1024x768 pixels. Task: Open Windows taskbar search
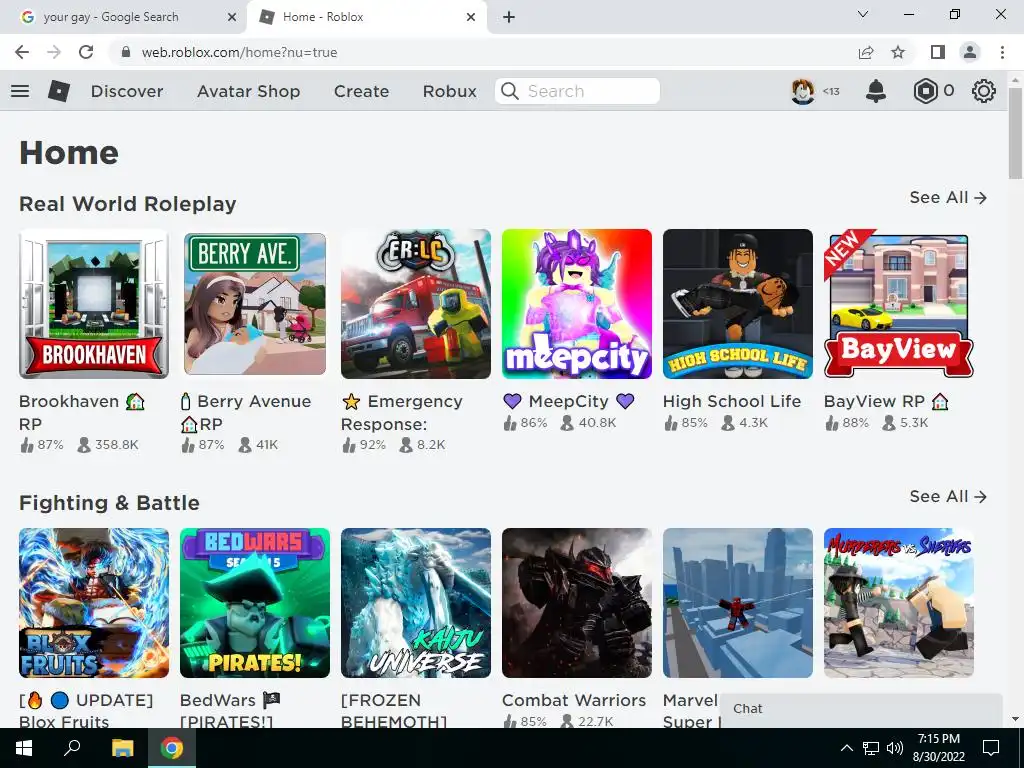[72, 748]
